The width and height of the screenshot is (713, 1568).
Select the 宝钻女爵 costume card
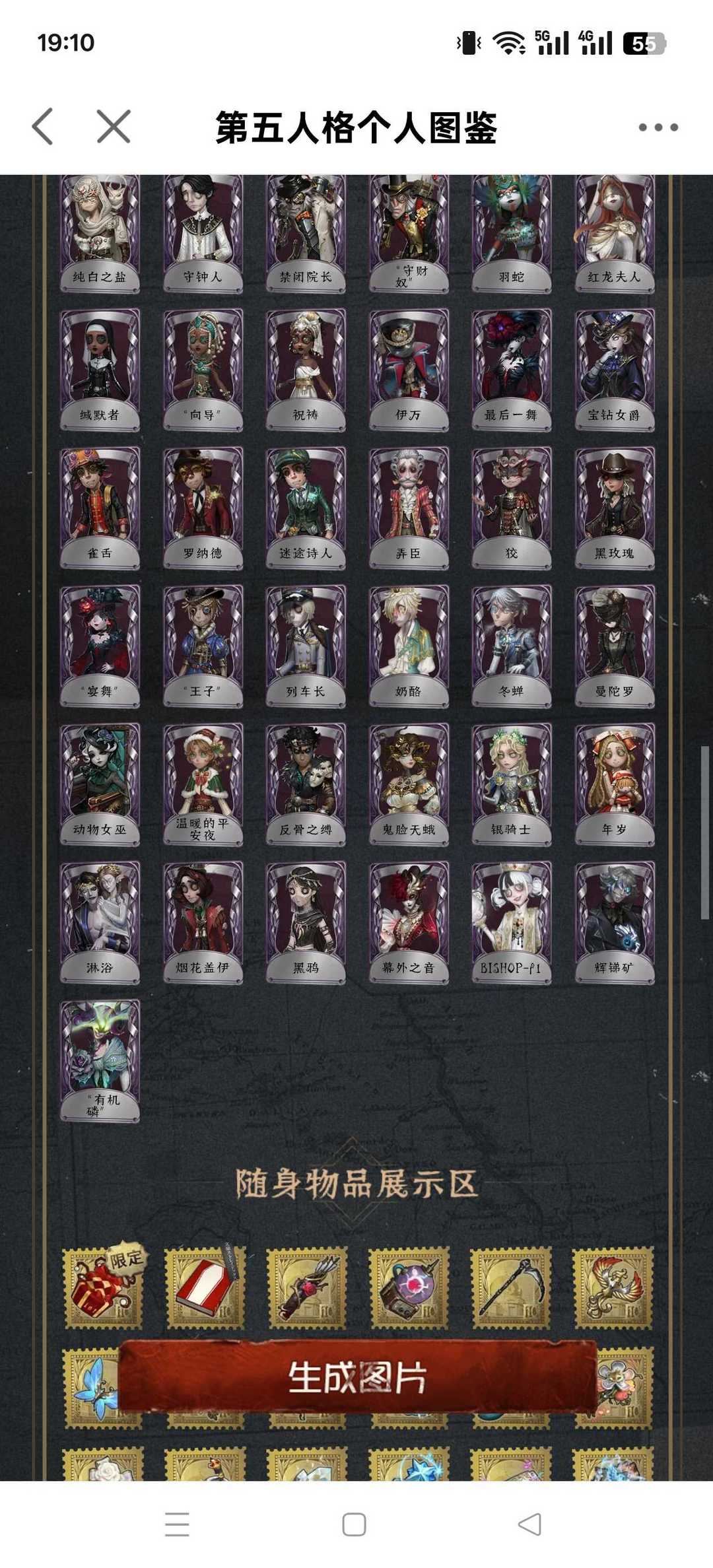615,370
